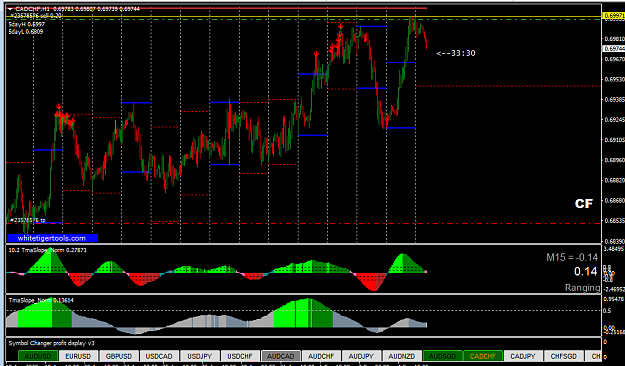Select the '5dayL 0.6809' label

[x=26, y=31]
